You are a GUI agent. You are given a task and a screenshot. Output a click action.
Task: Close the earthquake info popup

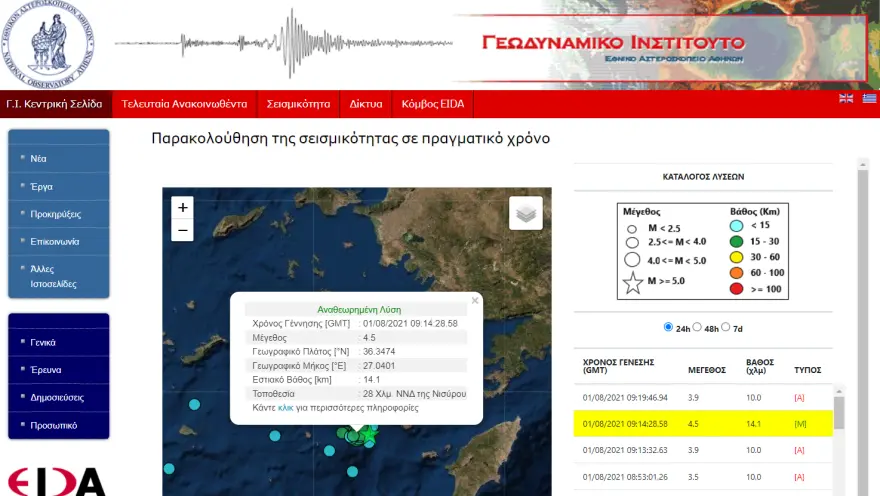pyautogui.click(x=475, y=300)
